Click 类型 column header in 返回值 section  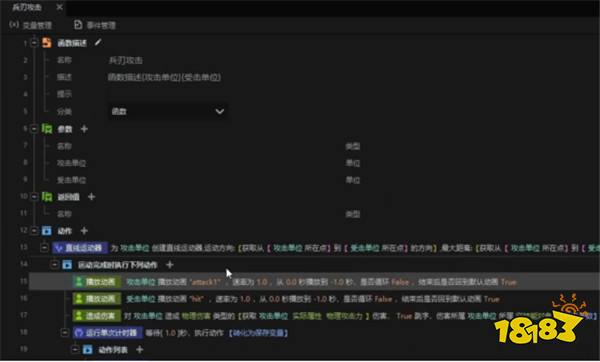(x=353, y=214)
